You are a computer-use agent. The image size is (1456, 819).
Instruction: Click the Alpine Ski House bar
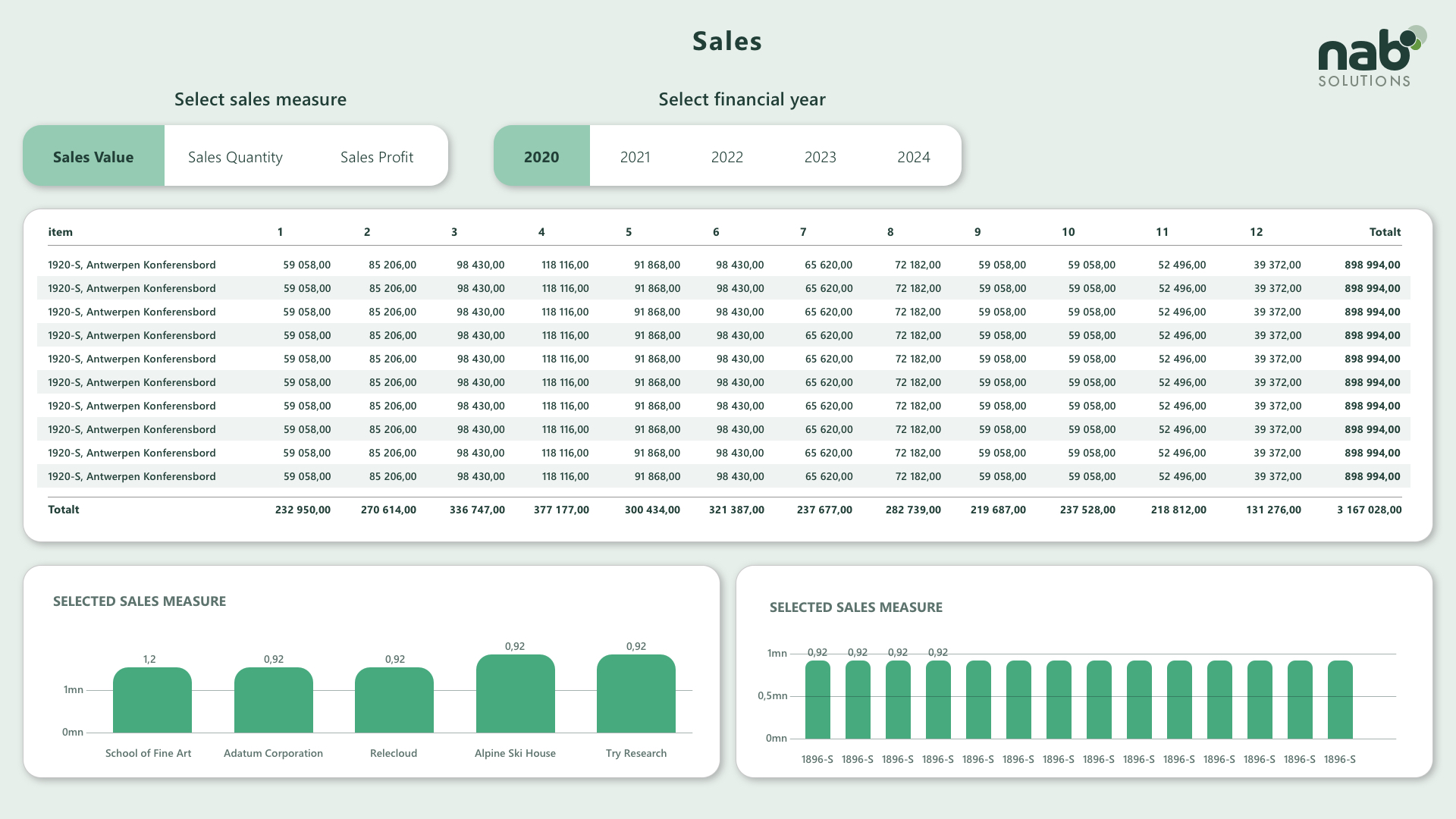(515, 695)
